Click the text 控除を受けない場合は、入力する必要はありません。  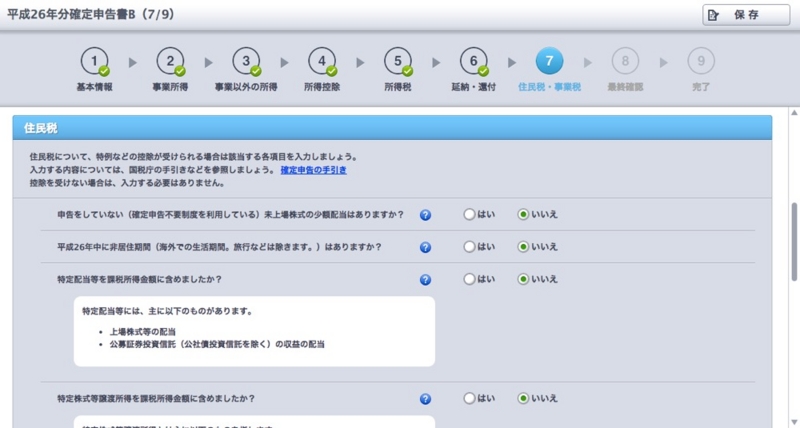[127, 183]
